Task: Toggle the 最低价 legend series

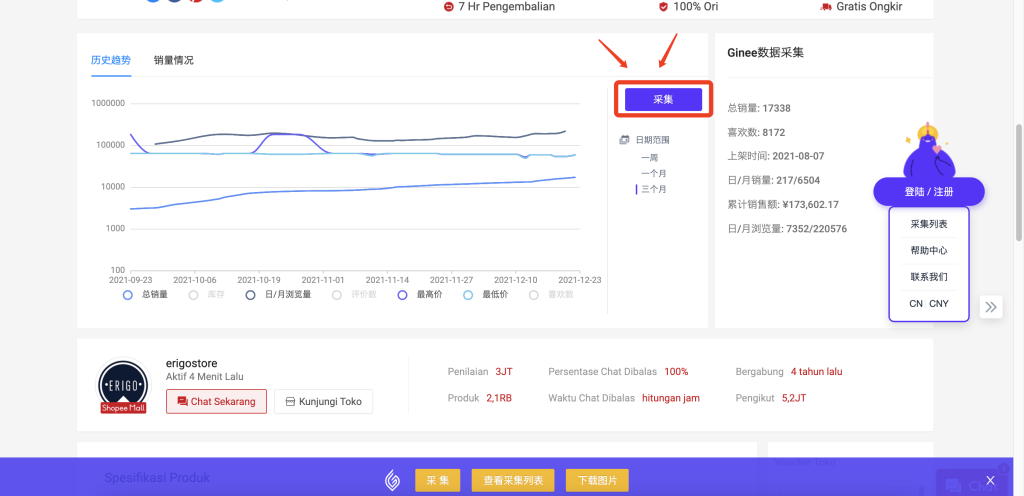Action: [x=485, y=294]
